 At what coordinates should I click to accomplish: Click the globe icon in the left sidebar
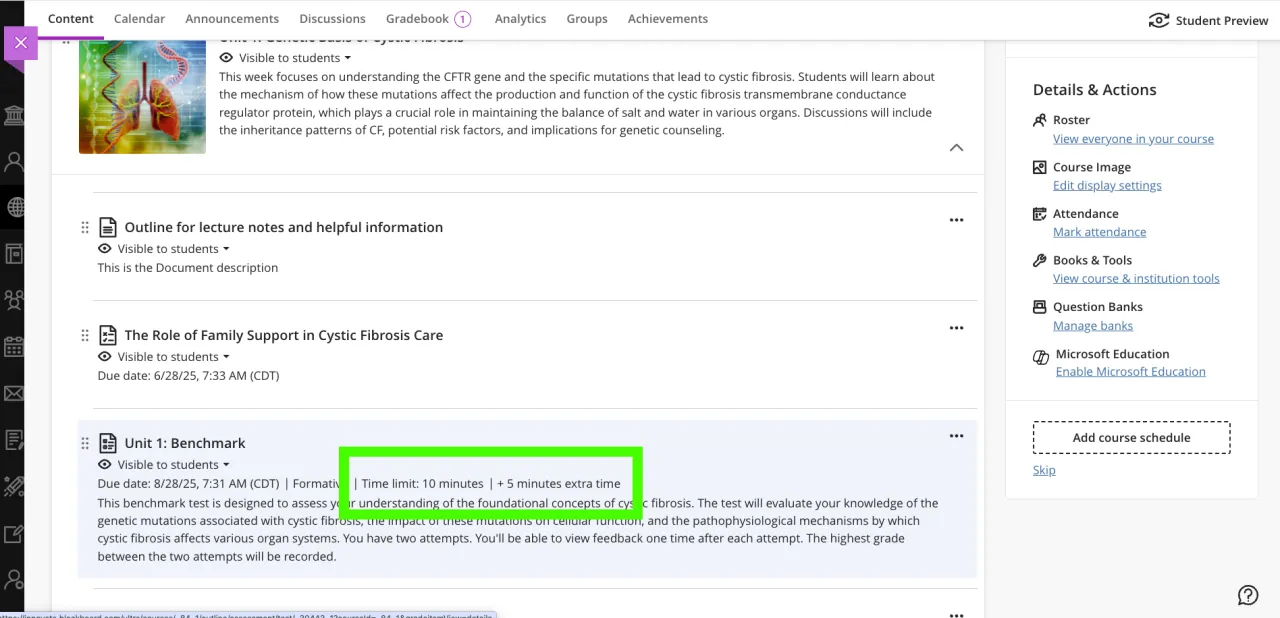tap(14, 207)
